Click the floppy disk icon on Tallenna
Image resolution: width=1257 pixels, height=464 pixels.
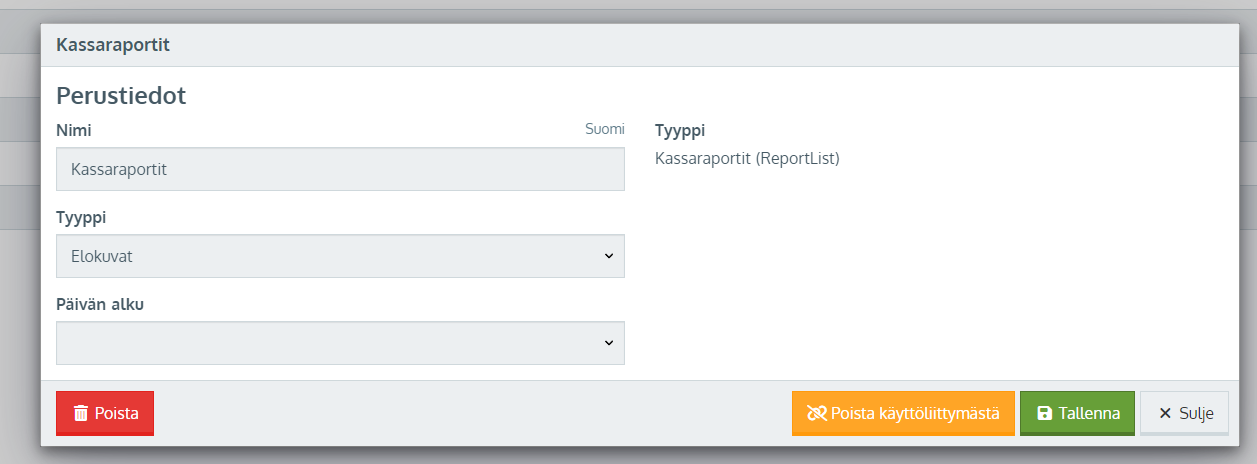click(1044, 413)
